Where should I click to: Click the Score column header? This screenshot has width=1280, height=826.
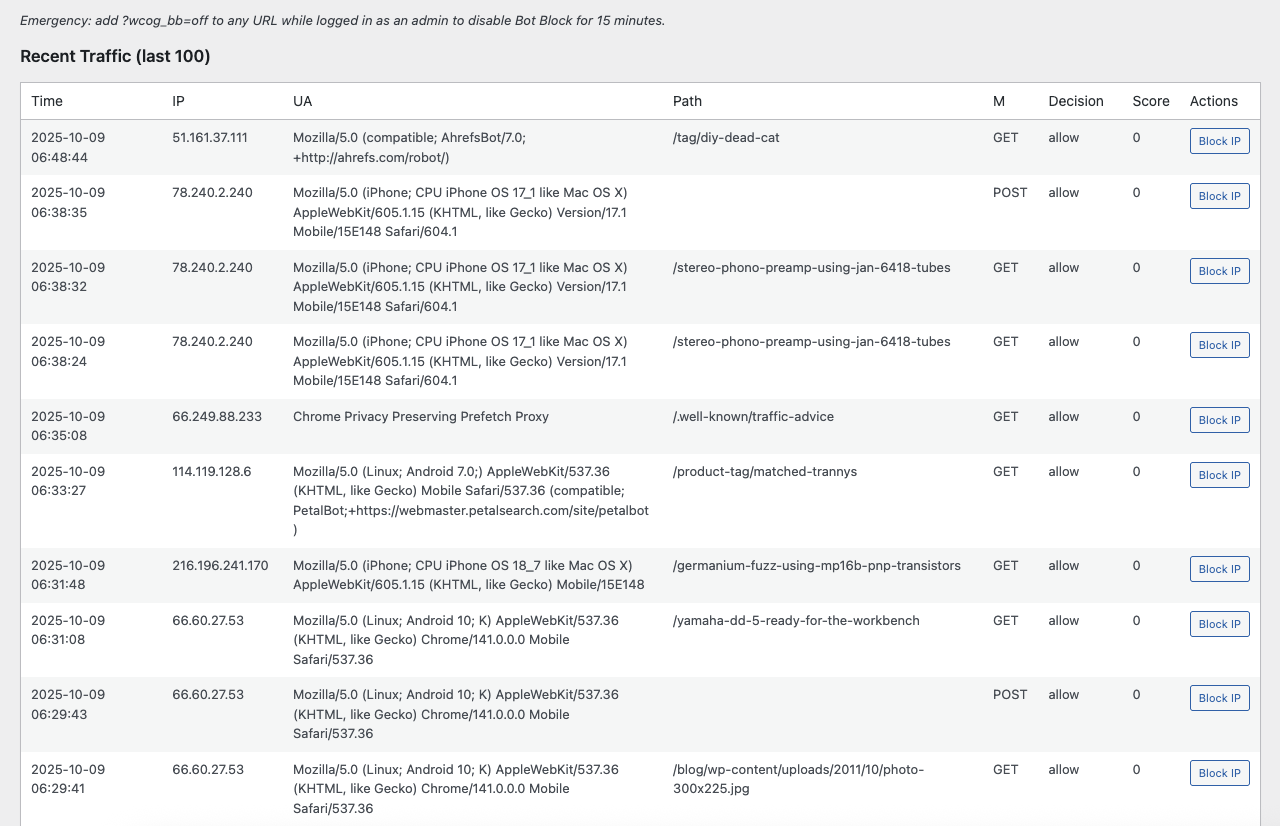click(1150, 101)
